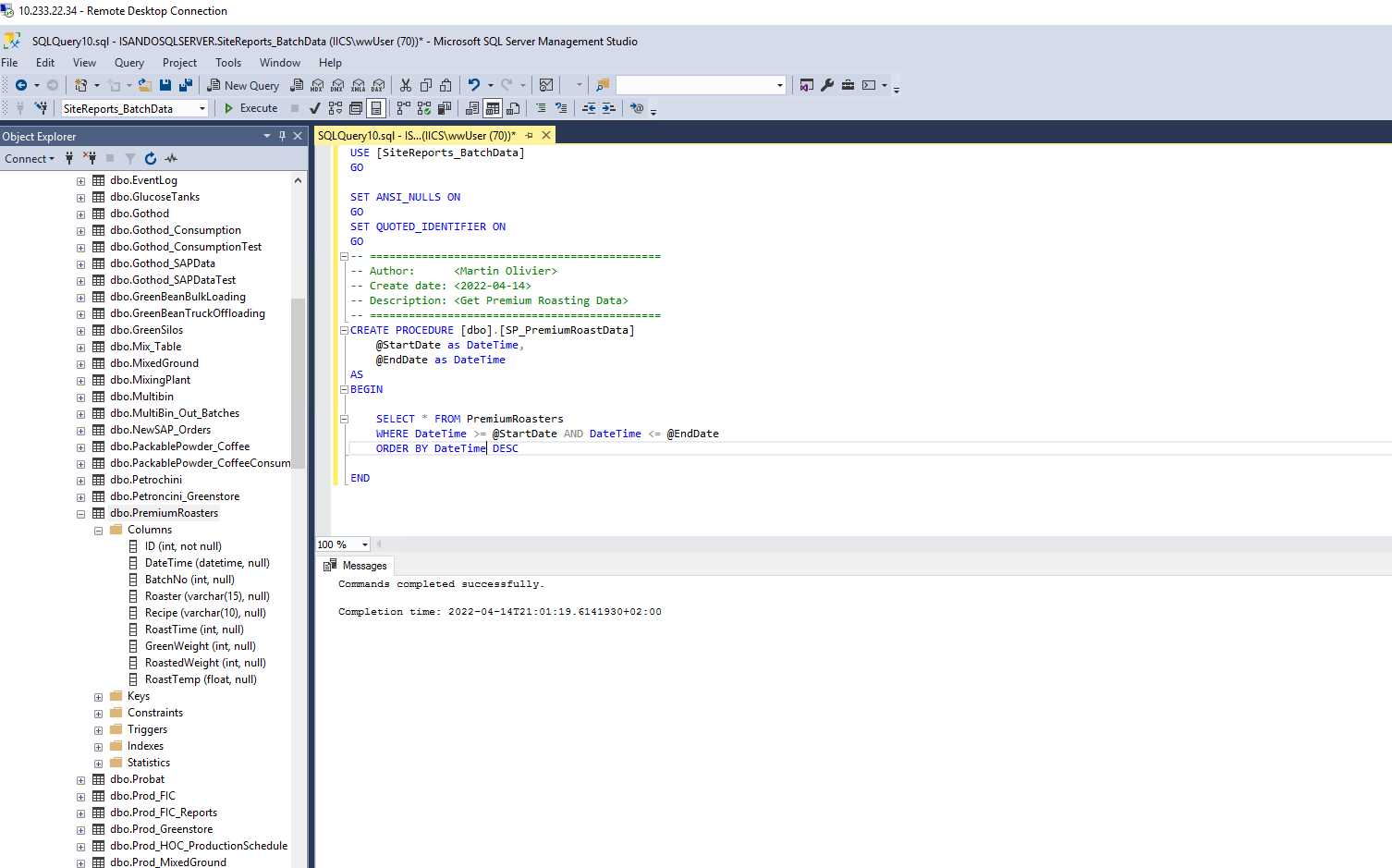1392x868 pixels.
Task: Open an XMLA query icon
Action: pos(358,85)
